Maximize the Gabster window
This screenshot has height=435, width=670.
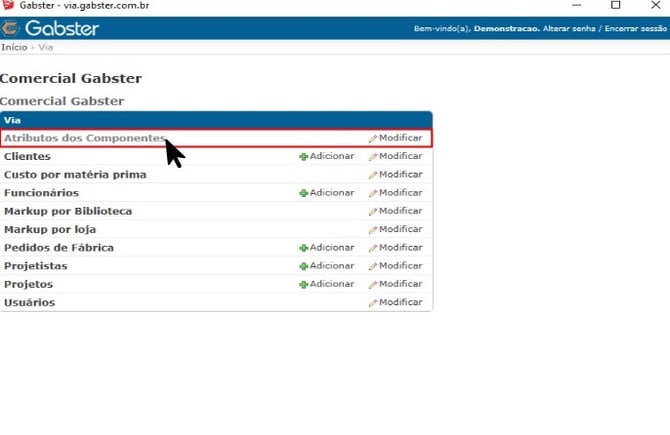point(616,5)
